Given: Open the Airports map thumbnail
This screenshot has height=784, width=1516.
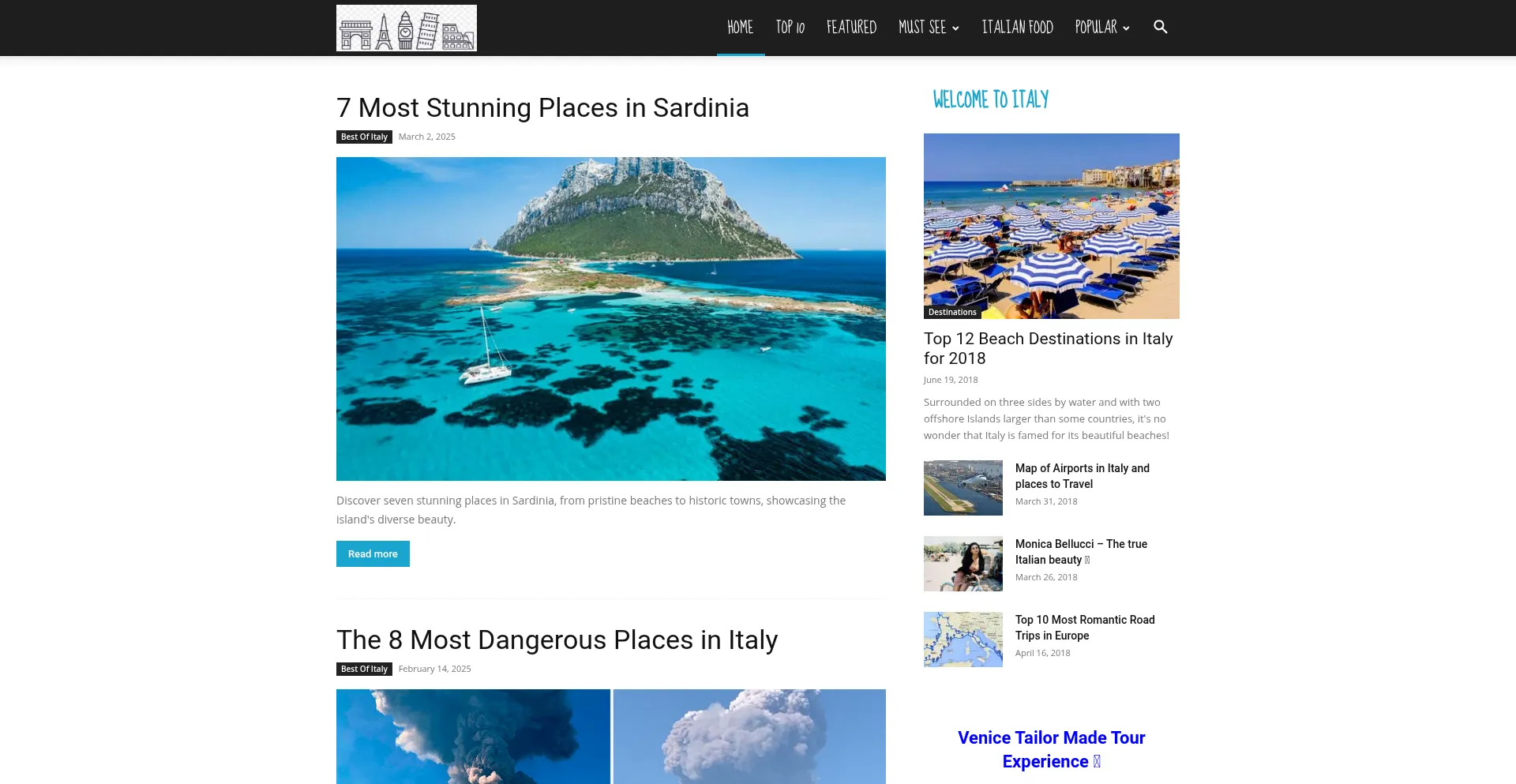Looking at the screenshot, I should pos(963,488).
